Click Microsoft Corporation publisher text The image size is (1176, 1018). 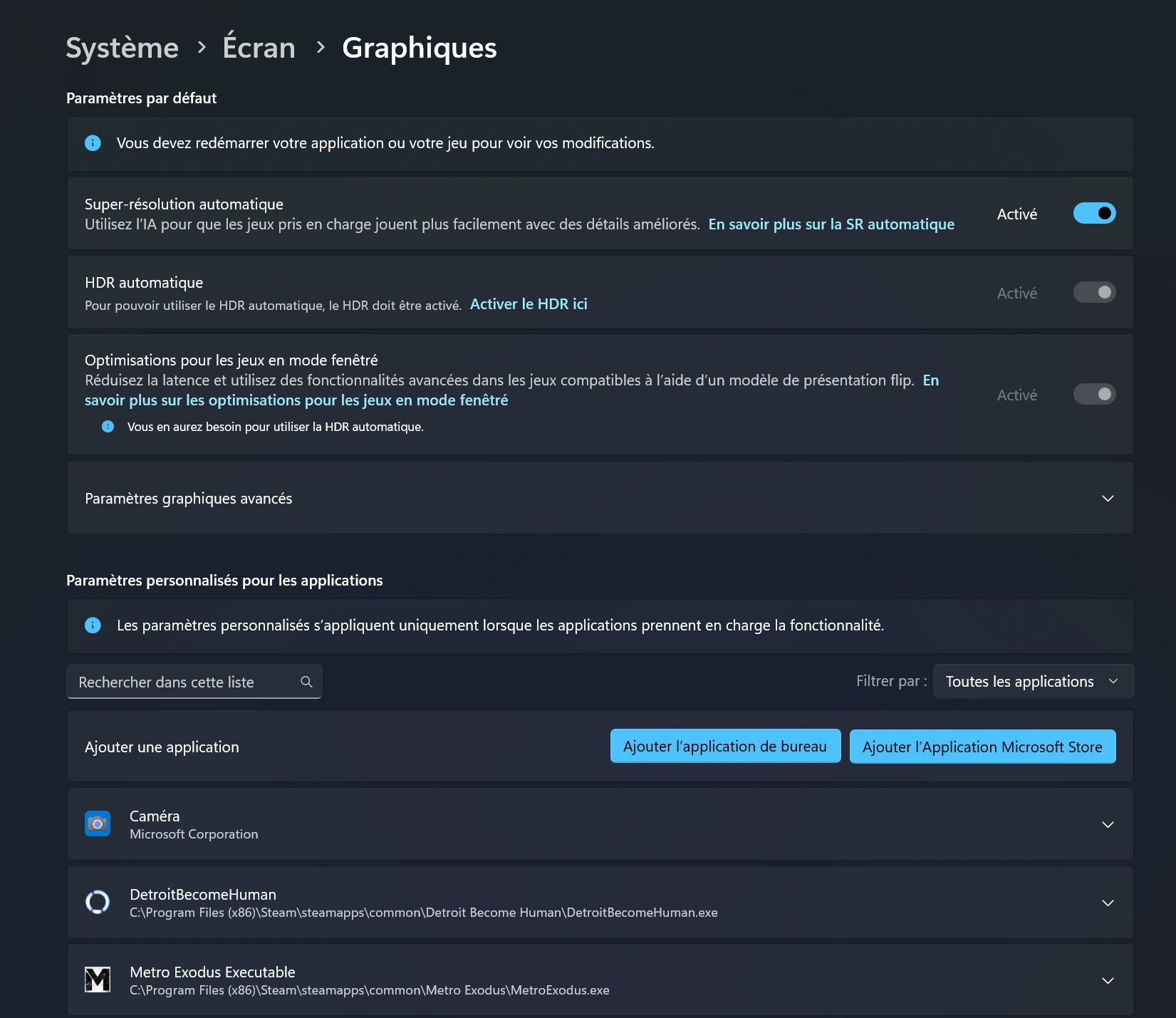point(194,834)
